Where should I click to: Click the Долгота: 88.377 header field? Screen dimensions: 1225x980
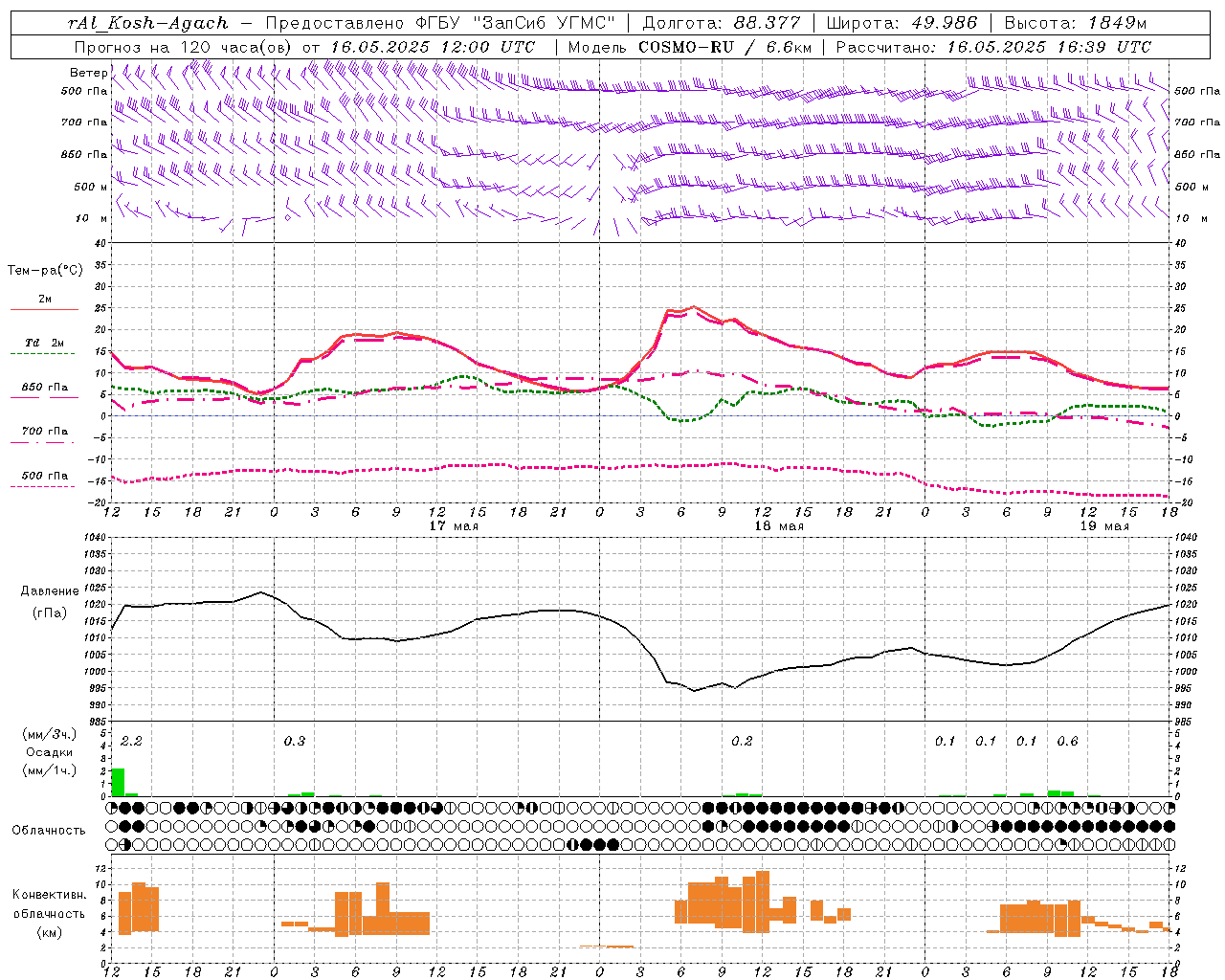pyautogui.click(x=722, y=23)
